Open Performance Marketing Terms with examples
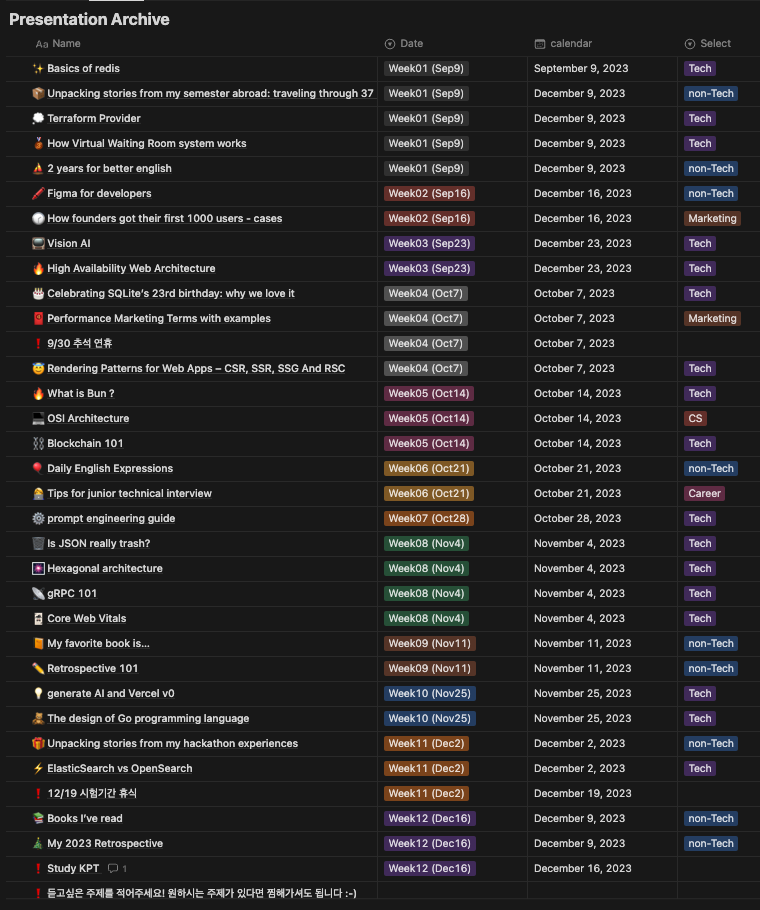 (159, 318)
